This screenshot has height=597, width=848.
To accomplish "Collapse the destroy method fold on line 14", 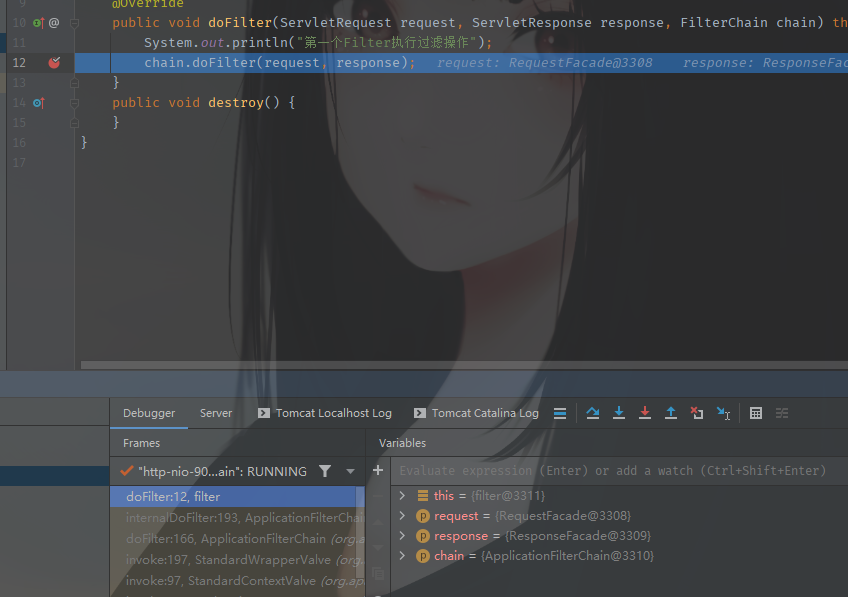I will point(75,103).
